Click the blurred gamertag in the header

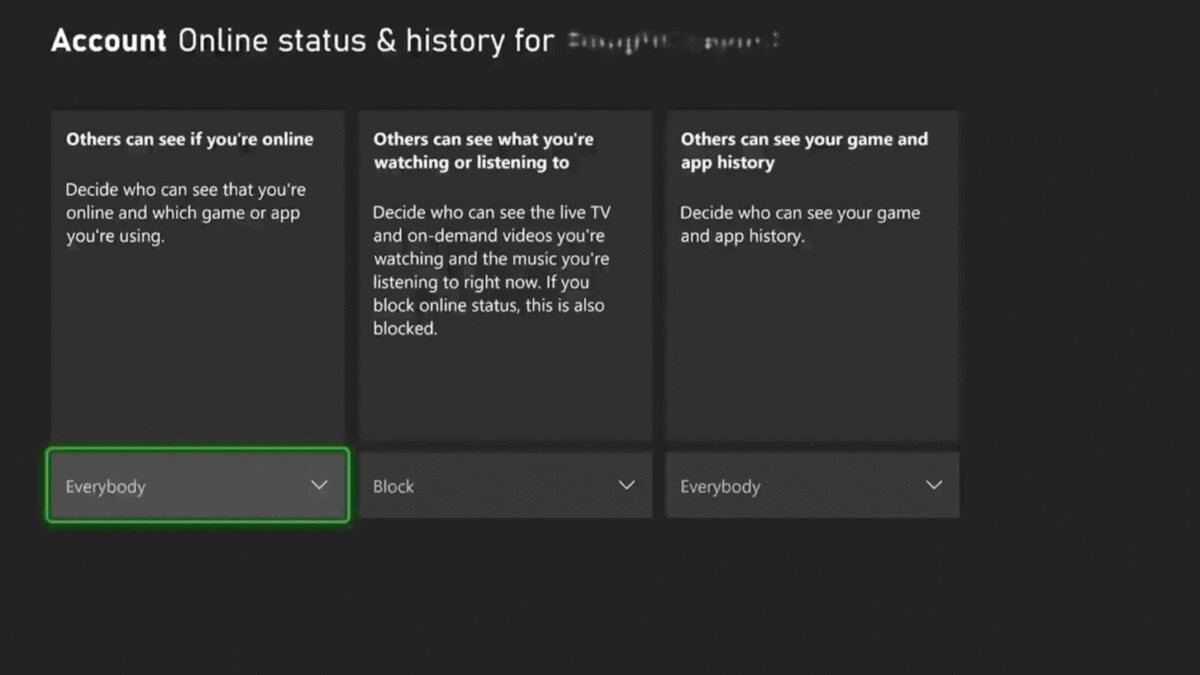click(672, 41)
